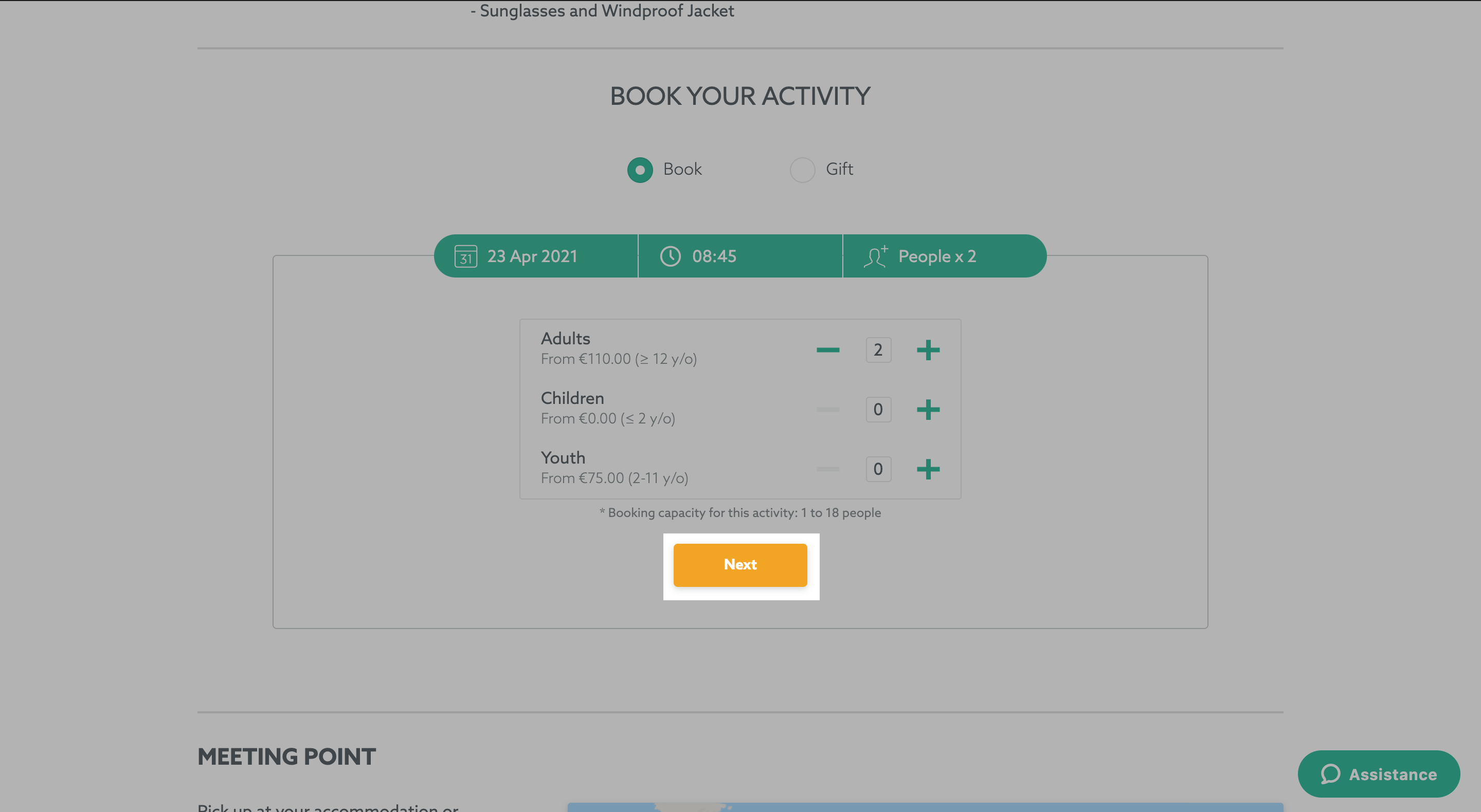Click the clock icon beside 08:45

670,256
